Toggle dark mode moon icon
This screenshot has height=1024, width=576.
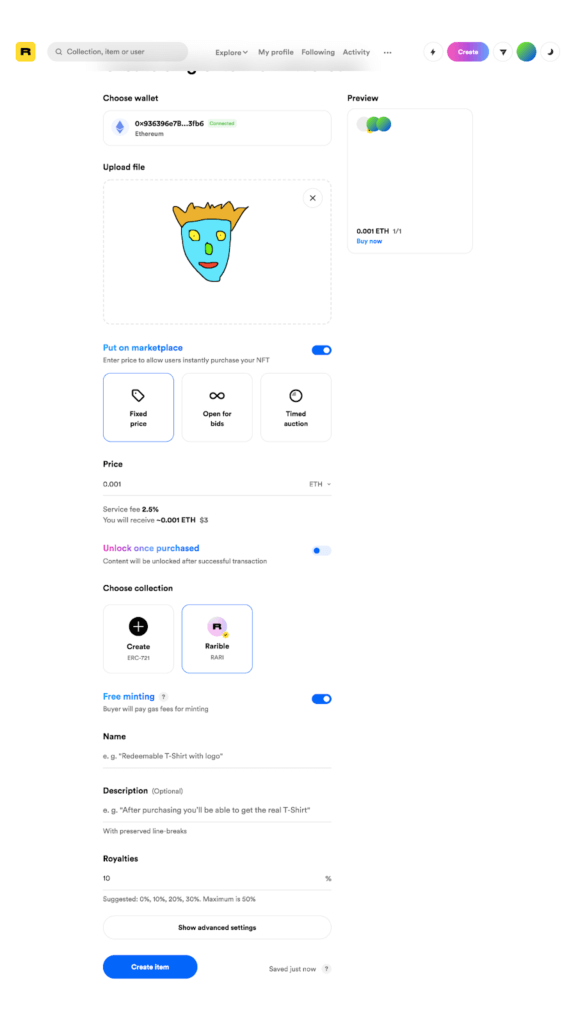551,52
